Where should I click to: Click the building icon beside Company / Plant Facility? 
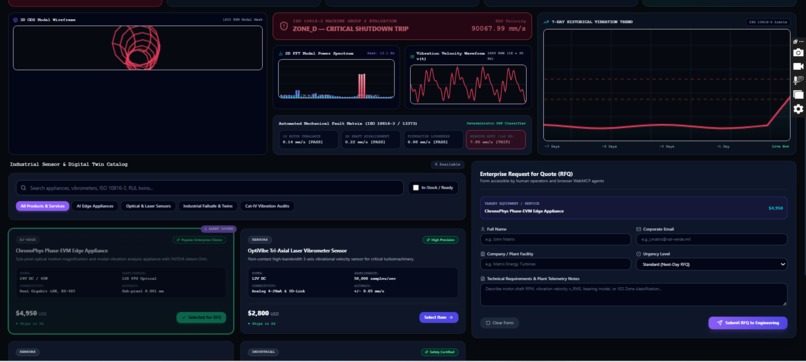click(x=482, y=254)
